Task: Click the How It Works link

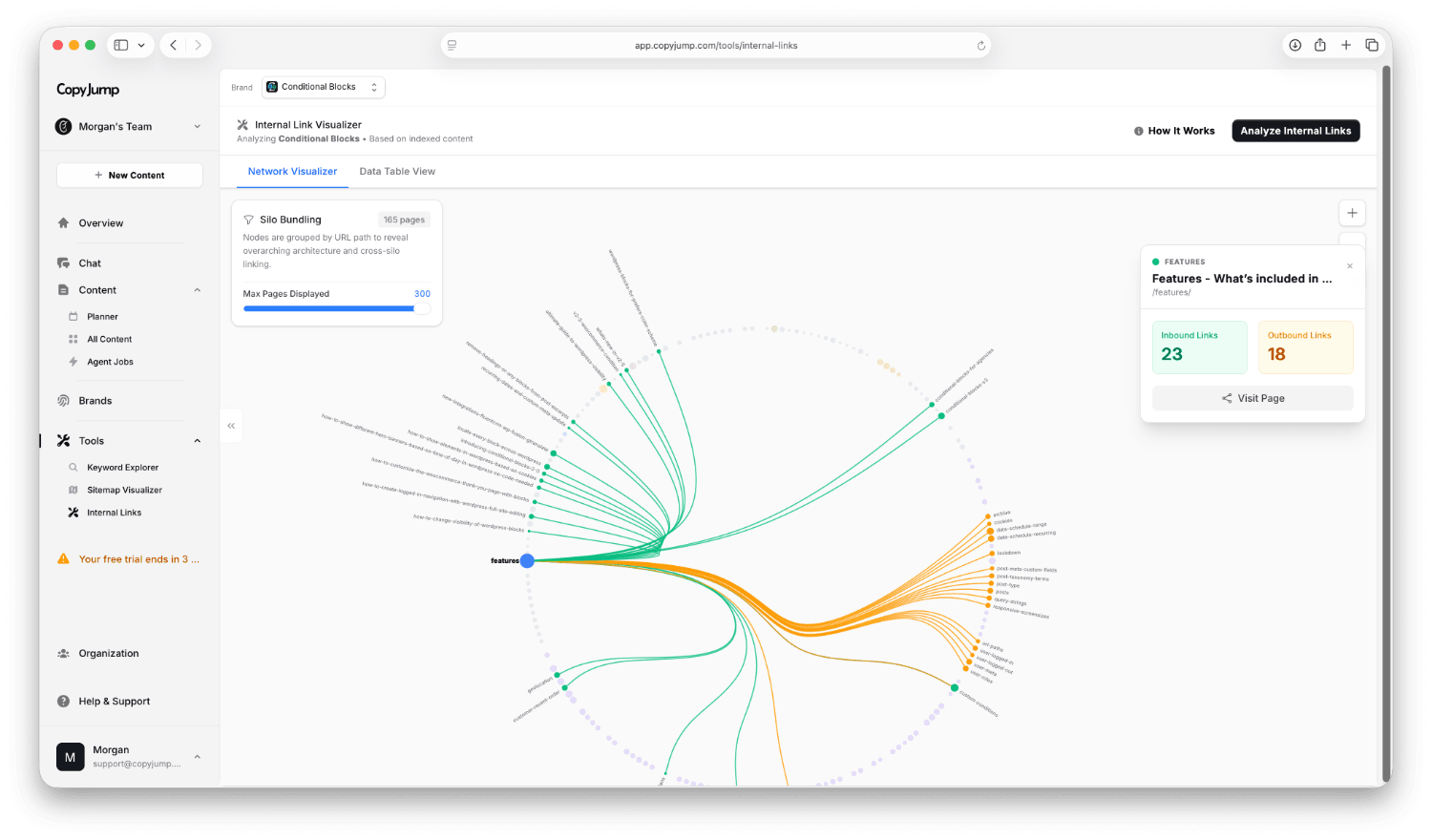Action: (x=1174, y=131)
